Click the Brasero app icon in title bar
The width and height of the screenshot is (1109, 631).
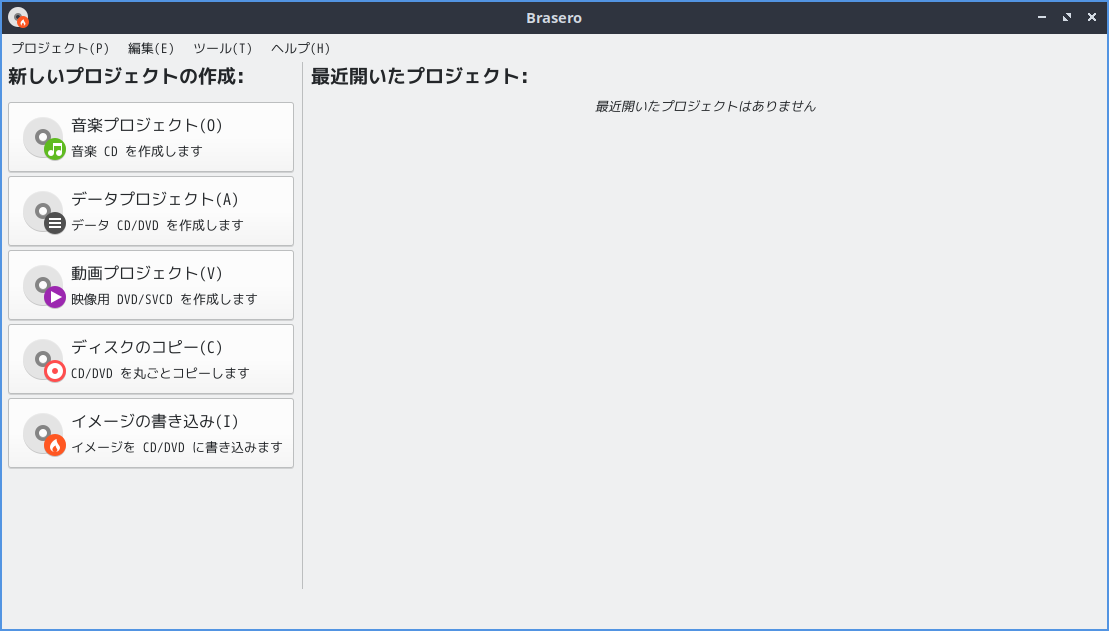[18, 18]
